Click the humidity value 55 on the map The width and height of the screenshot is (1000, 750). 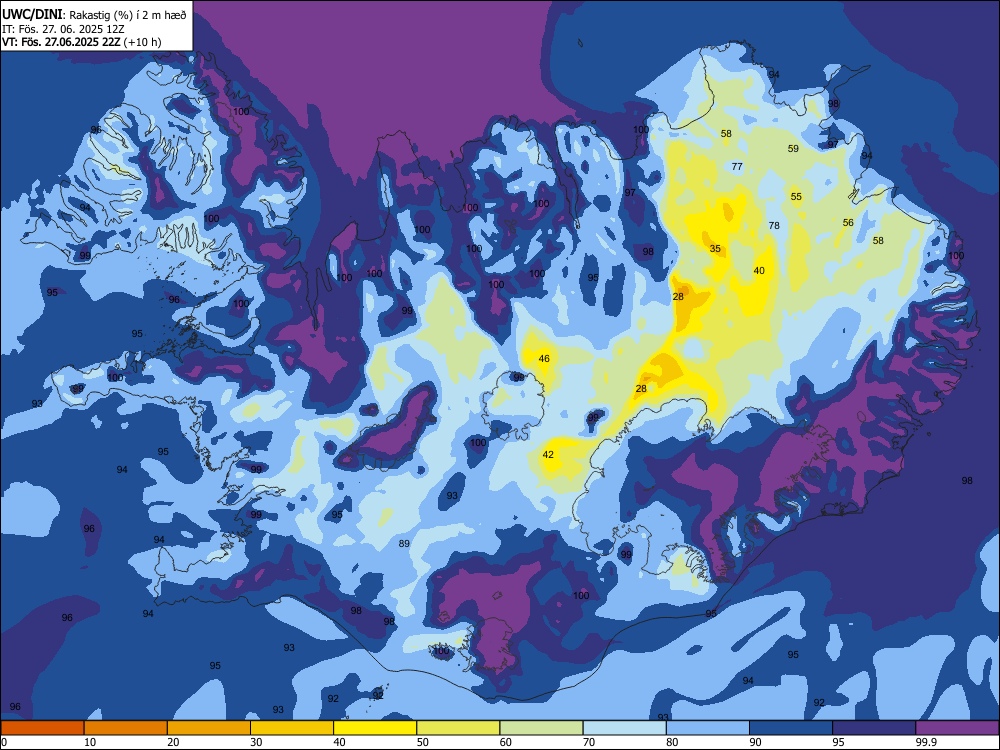click(797, 196)
